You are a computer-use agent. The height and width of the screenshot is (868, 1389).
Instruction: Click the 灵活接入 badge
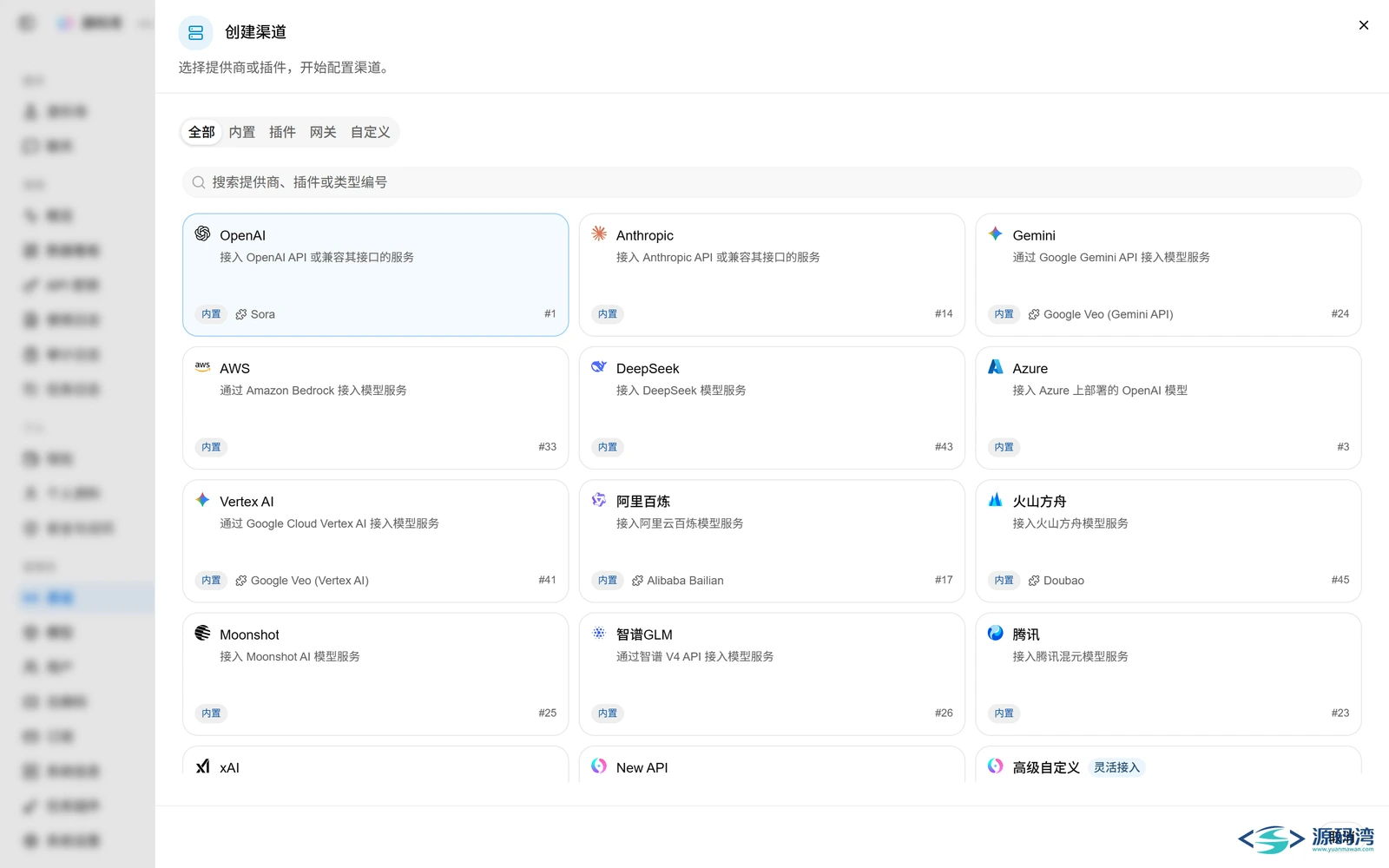click(x=1116, y=767)
